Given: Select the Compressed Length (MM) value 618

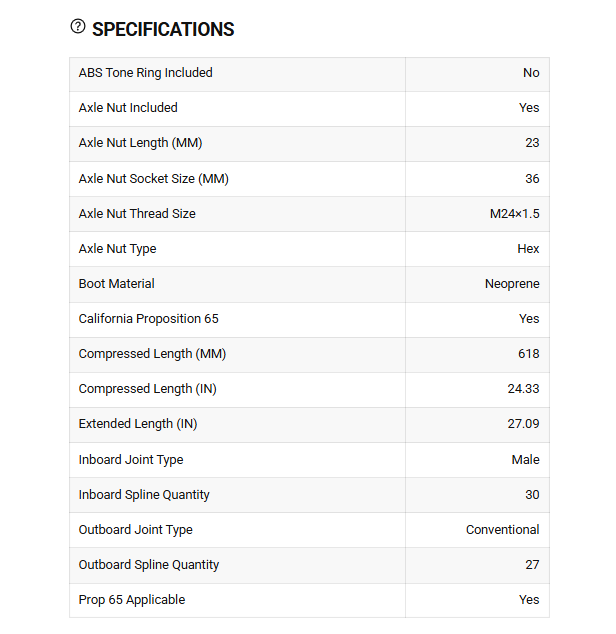Looking at the screenshot, I should (529, 354).
